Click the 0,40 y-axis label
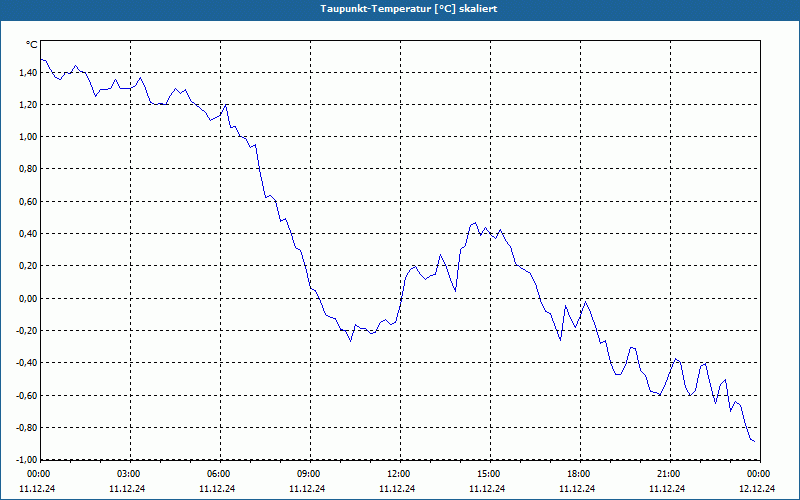800x500 pixels. [28, 234]
